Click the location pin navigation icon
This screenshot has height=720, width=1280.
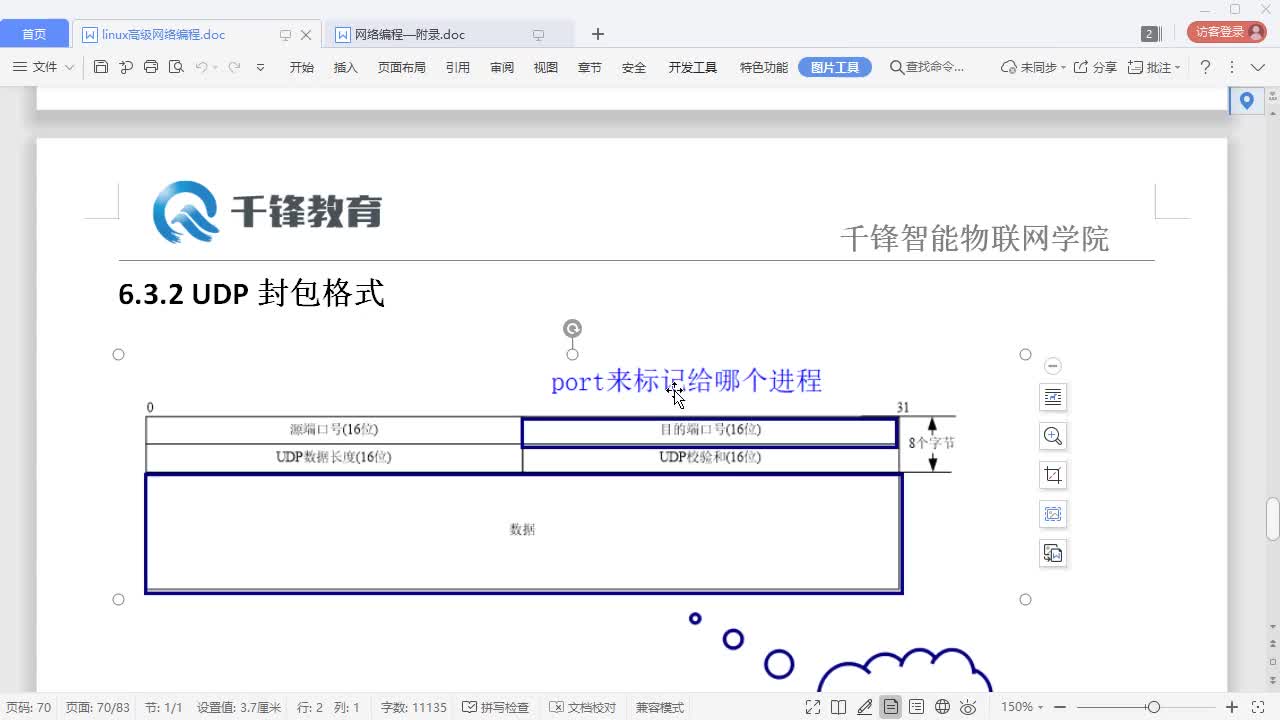coord(1246,100)
